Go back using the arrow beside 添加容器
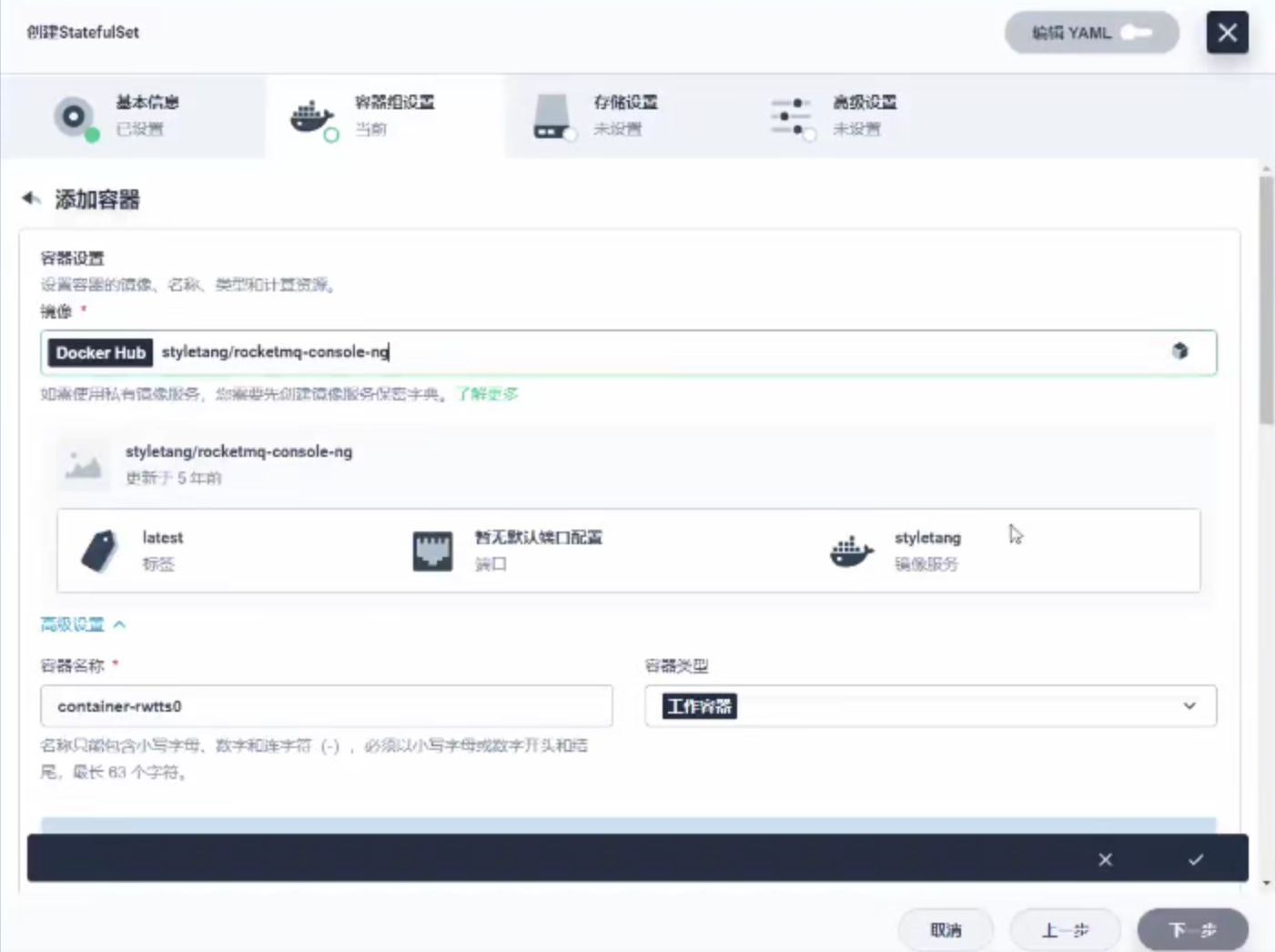The height and width of the screenshot is (952, 1276). 32,198
